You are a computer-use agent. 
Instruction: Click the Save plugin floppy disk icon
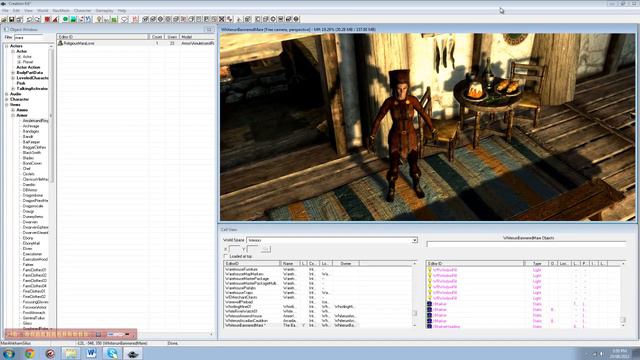pyautogui.click(x=11, y=19)
